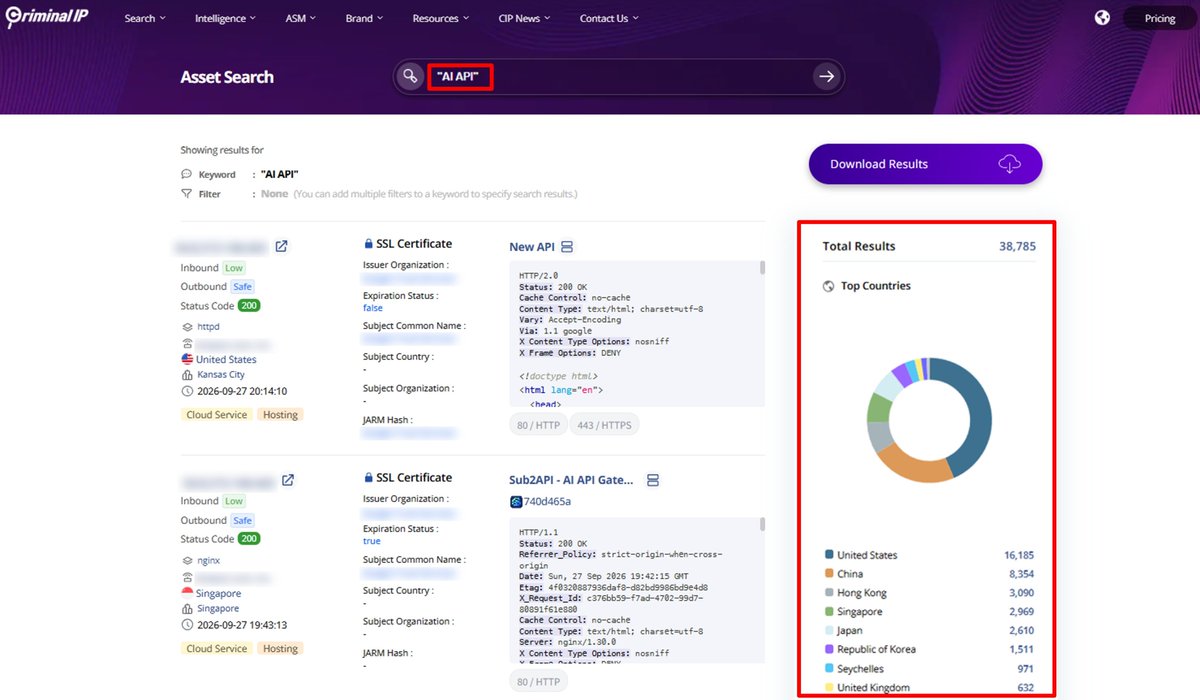Image resolution: width=1200 pixels, height=700 pixels.
Task: Expand the Search navigation menu
Action: click(x=145, y=18)
